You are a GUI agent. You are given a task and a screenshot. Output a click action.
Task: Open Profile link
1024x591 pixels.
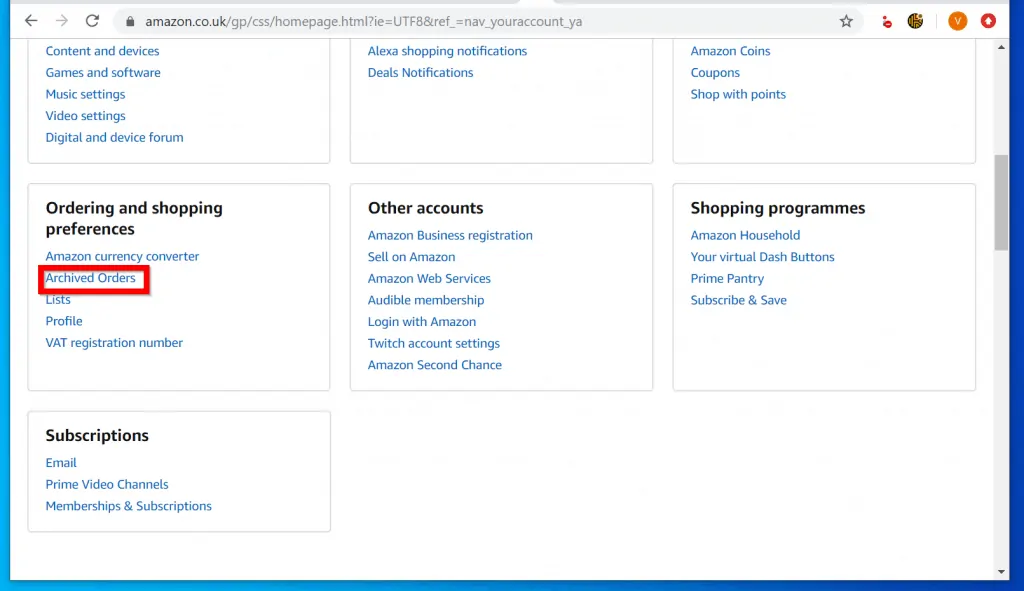[x=64, y=321]
